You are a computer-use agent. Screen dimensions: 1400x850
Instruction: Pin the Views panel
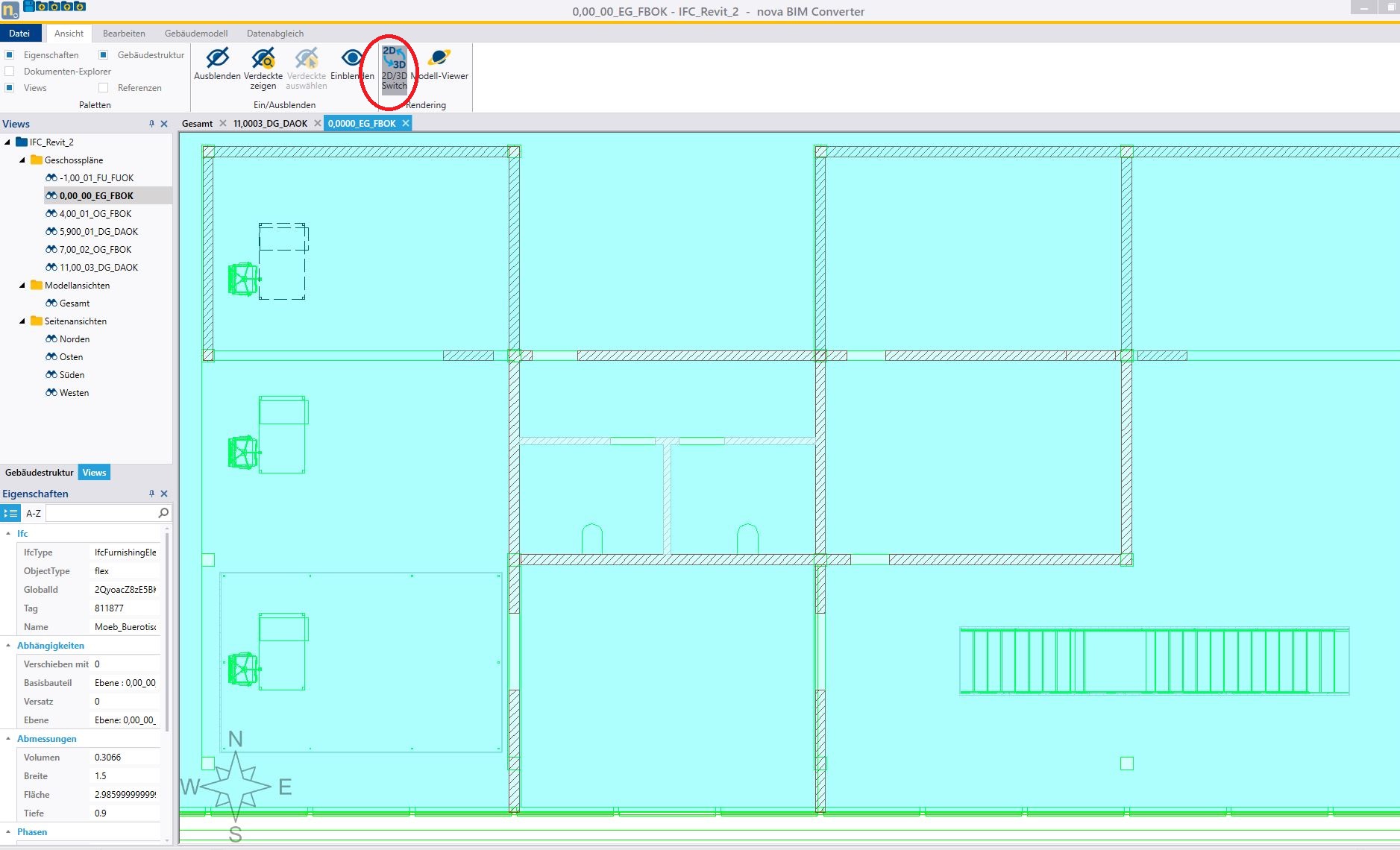(x=151, y=124)
